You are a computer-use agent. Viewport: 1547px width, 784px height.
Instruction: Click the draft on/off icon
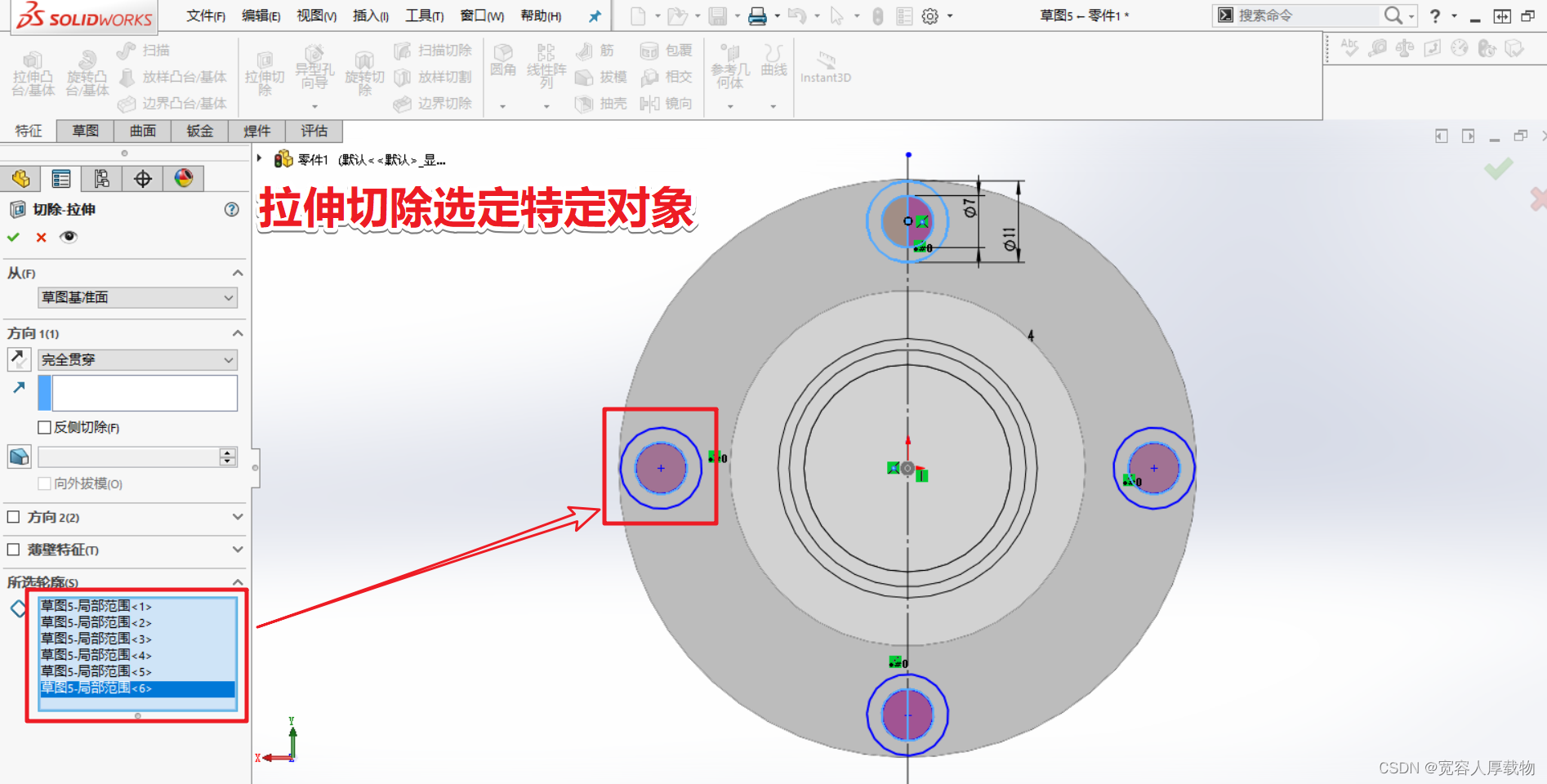pos(19,457)
